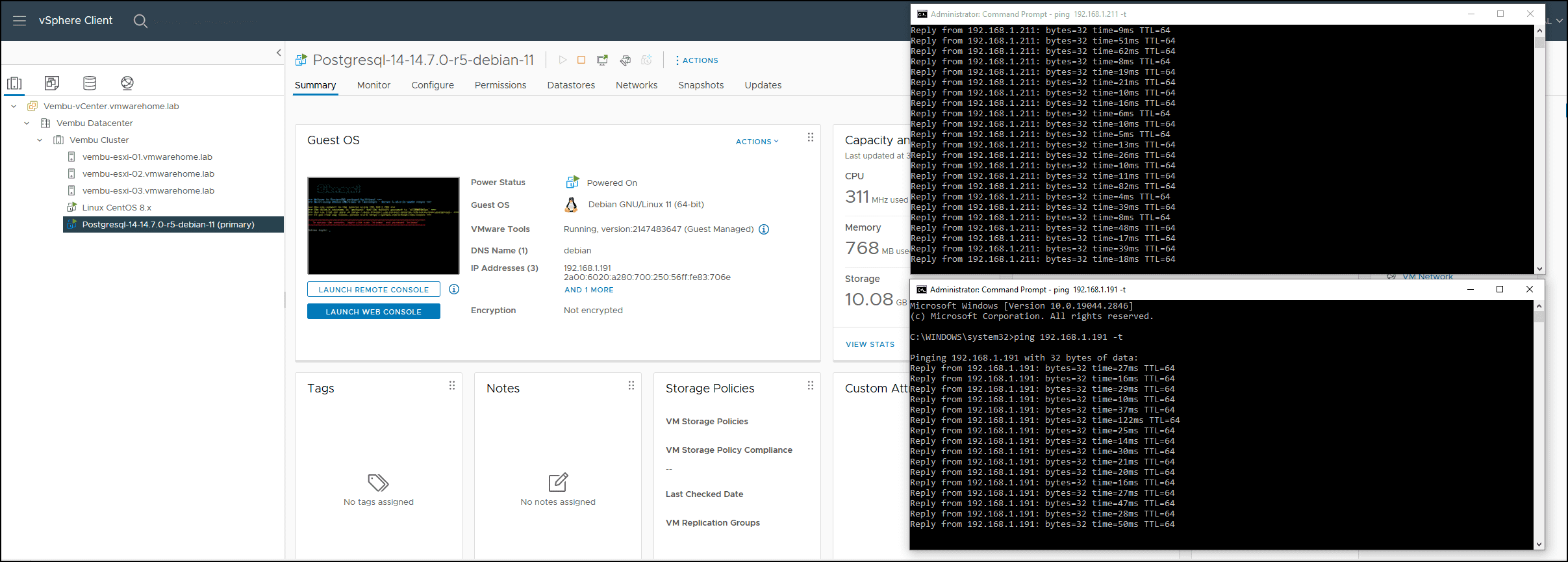Open the Guest OS card drag handle menu
The image size is (1568, 562).
coord(811,137)
